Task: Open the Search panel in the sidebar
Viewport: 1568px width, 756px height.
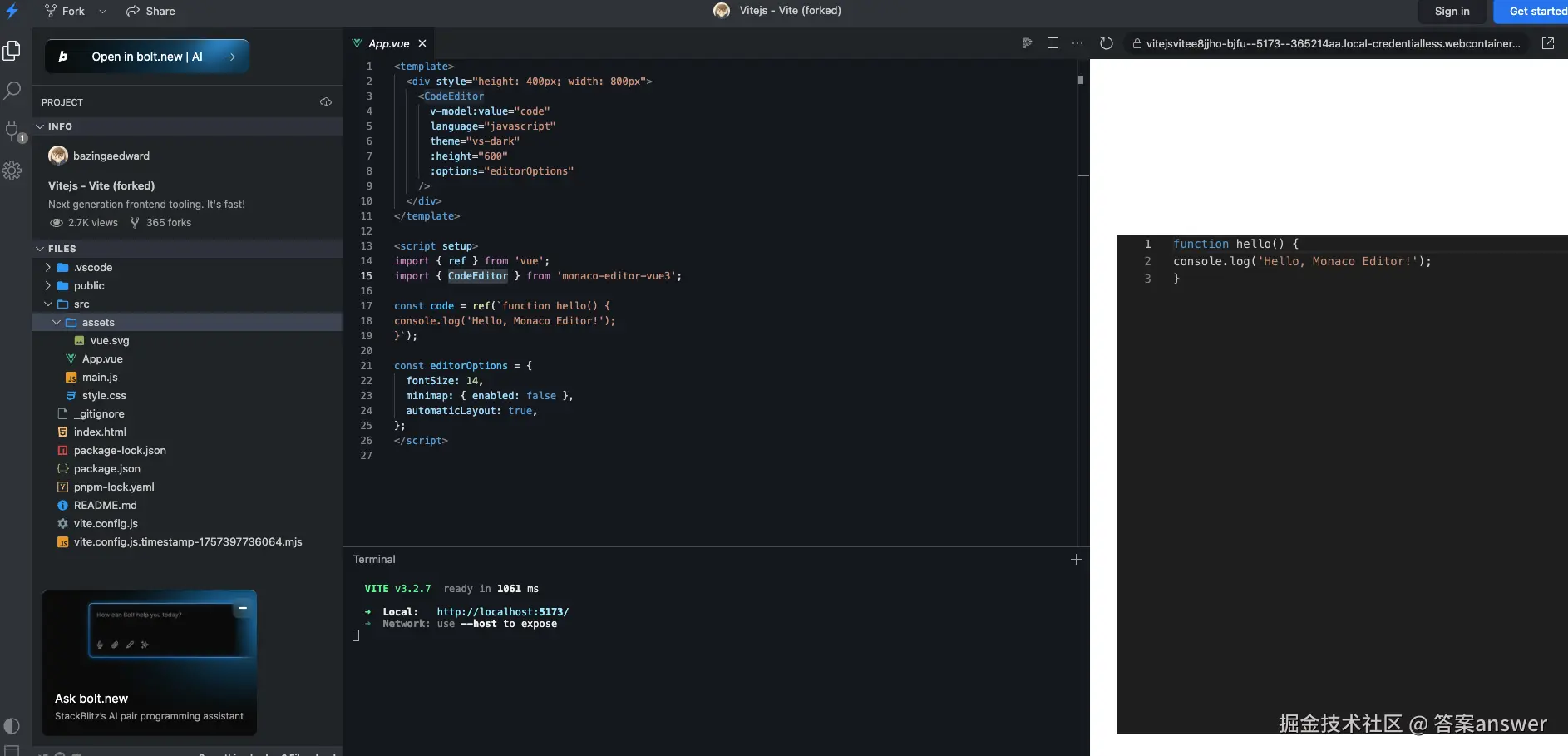Action: 12,91
